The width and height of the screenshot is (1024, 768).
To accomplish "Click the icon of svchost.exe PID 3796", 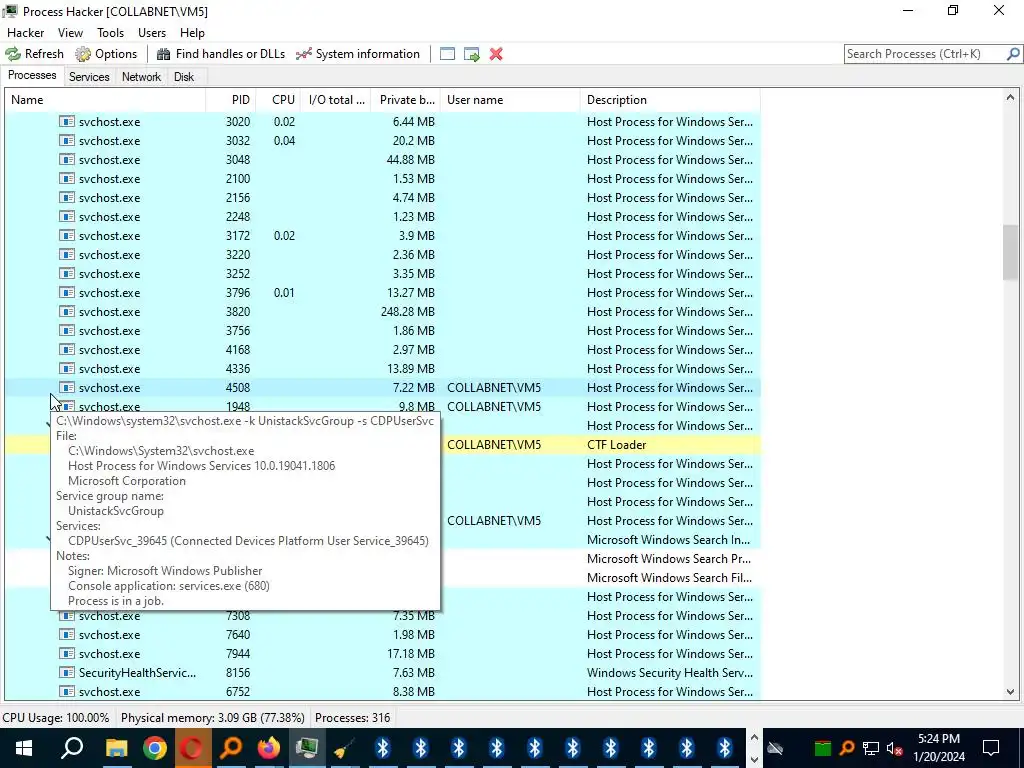I will pos(67,293).
